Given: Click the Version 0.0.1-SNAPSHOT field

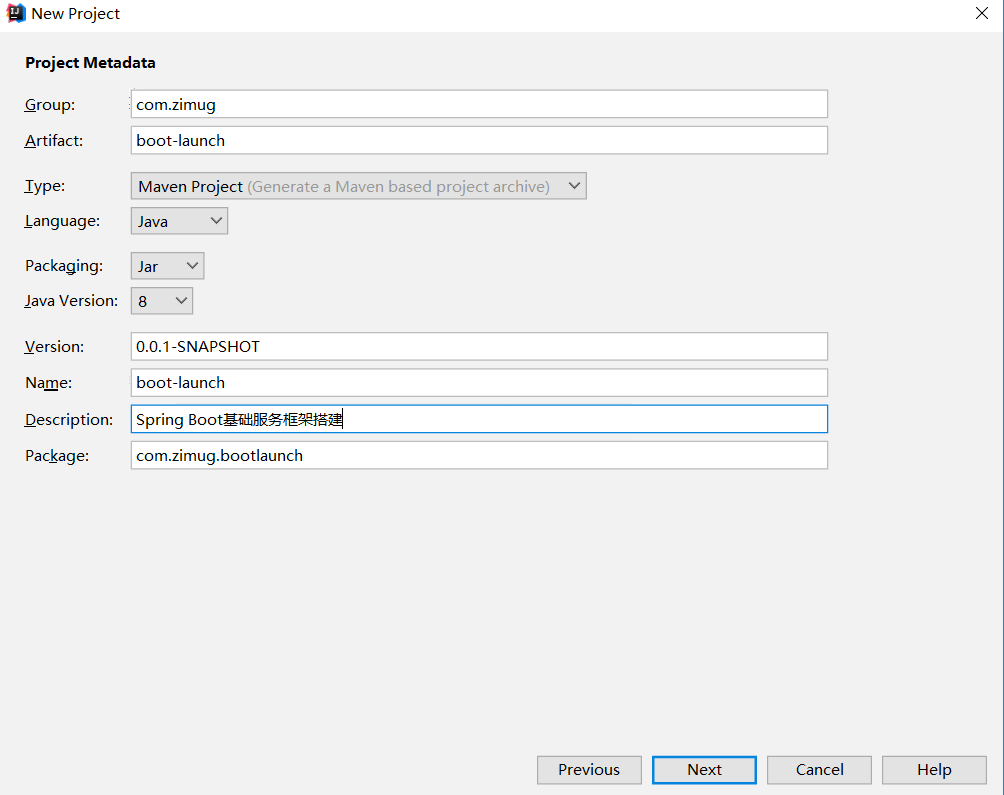Looking at the screenshot, I should pos(479,346).
